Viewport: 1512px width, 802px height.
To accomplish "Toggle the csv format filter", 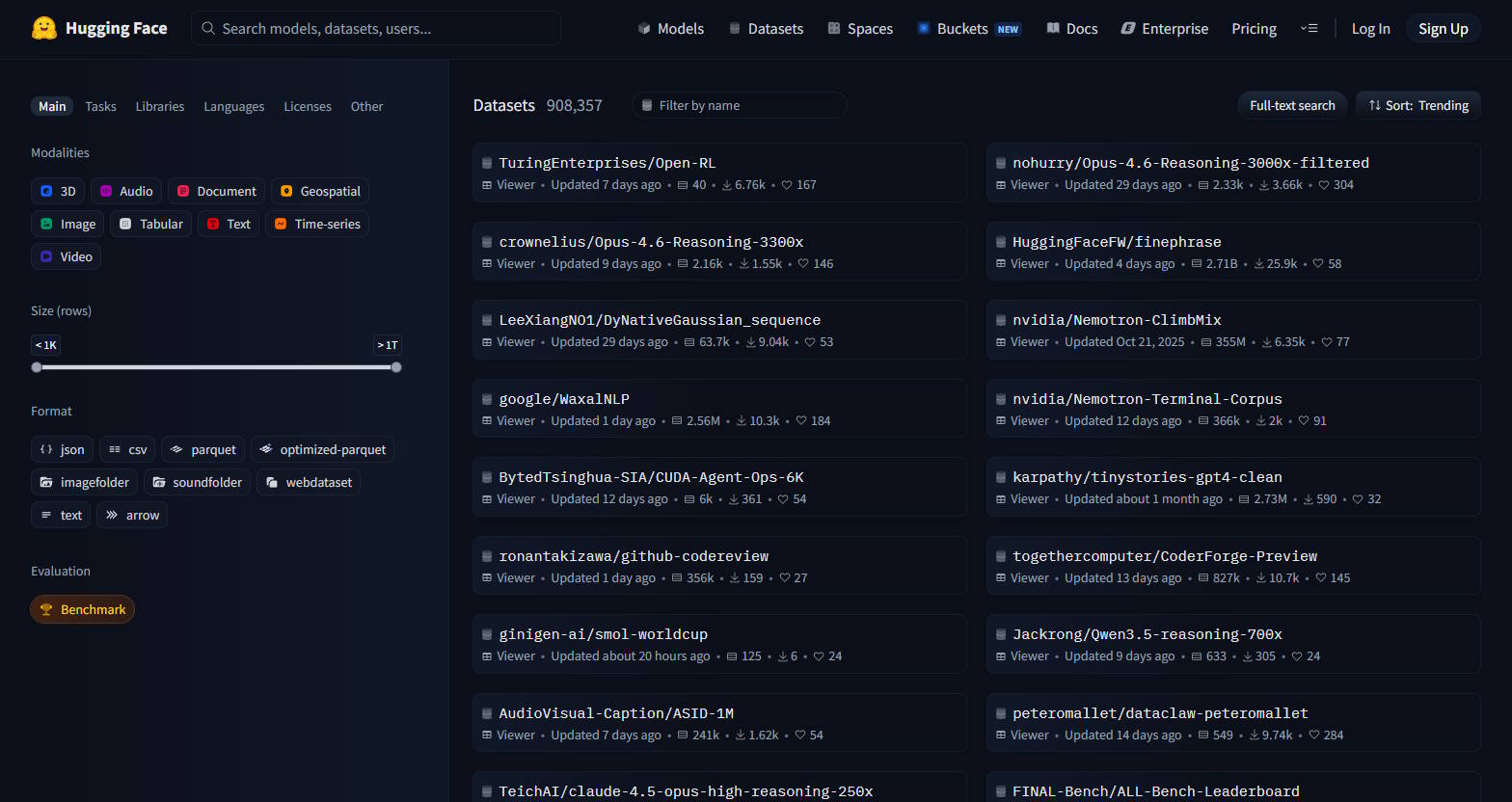I will (x=127, y=449).
